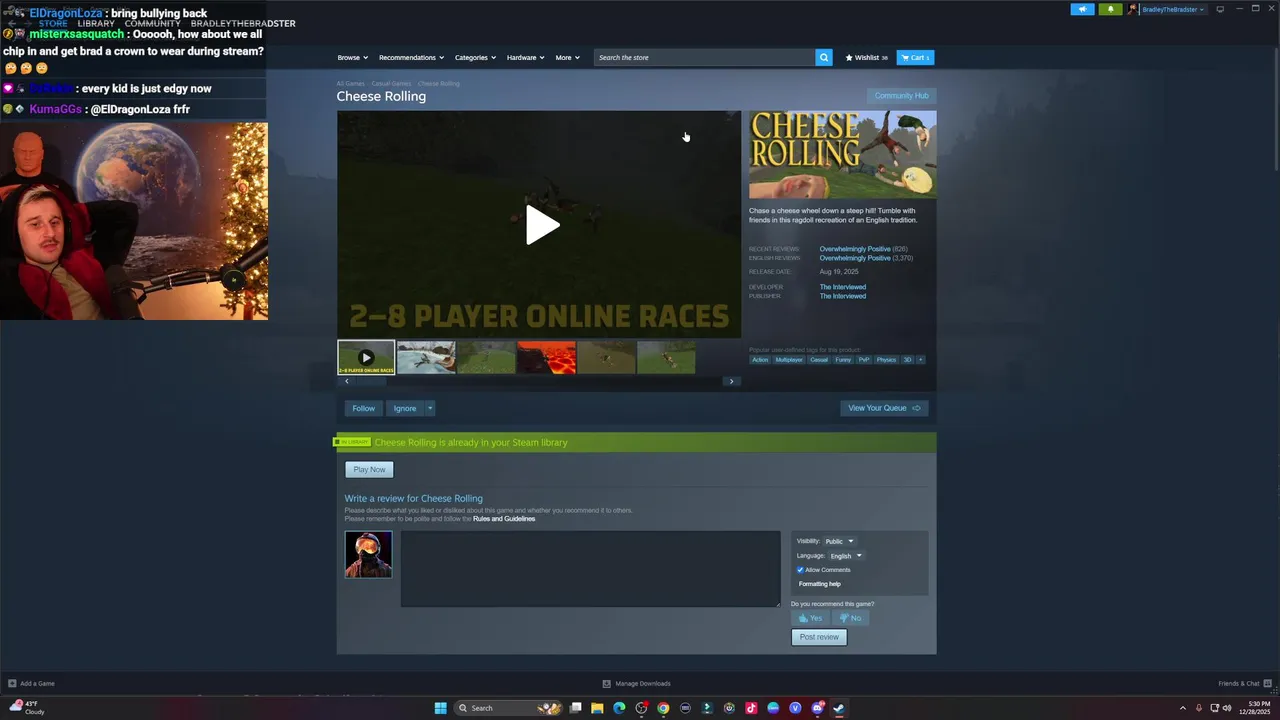Image resolution: width=1280 pixels, height=720 pixels.
Task: Open the Windows Start menu
Action: [x=441, y=708]
